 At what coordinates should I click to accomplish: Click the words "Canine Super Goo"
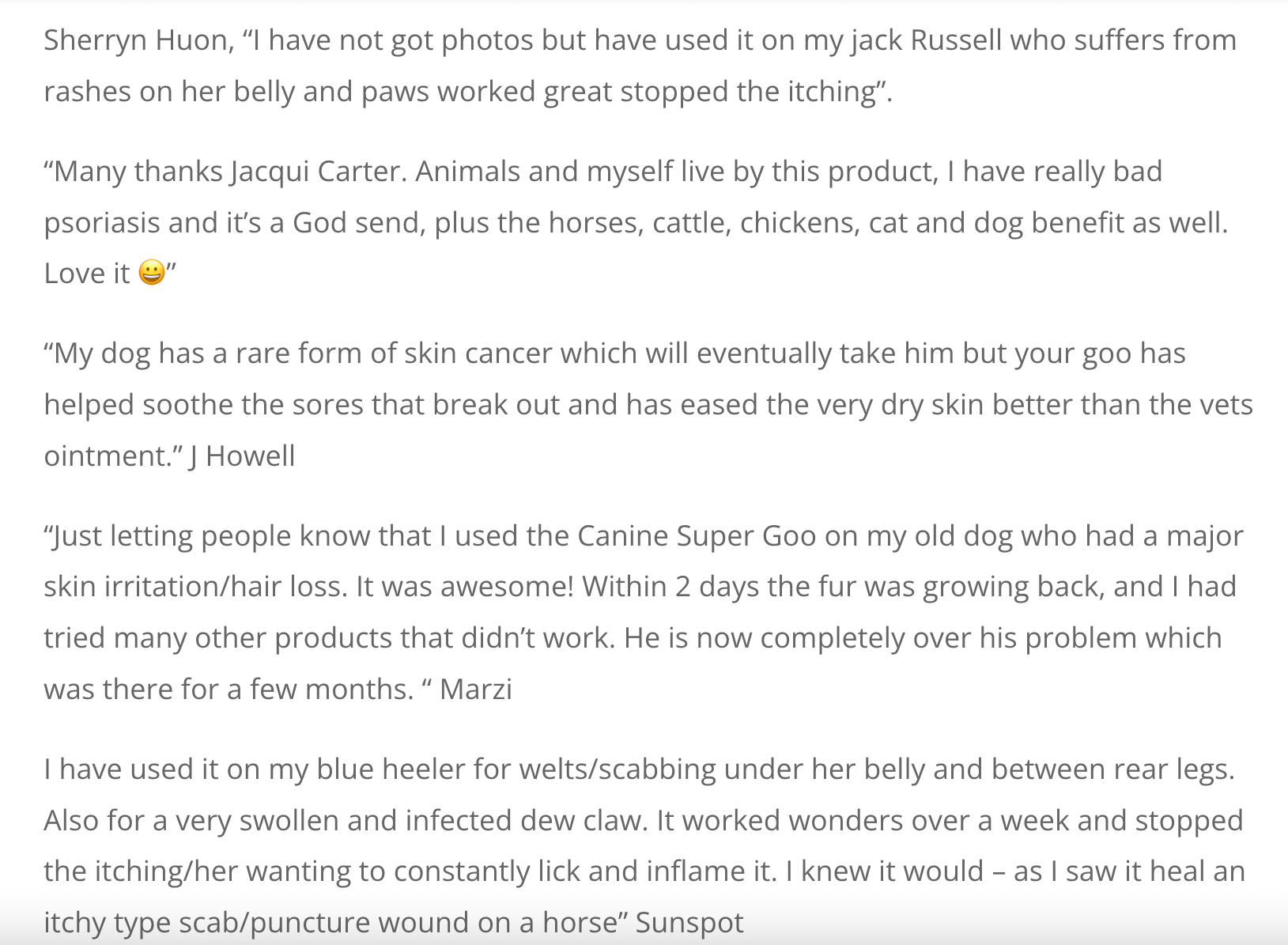click(697, 536)
